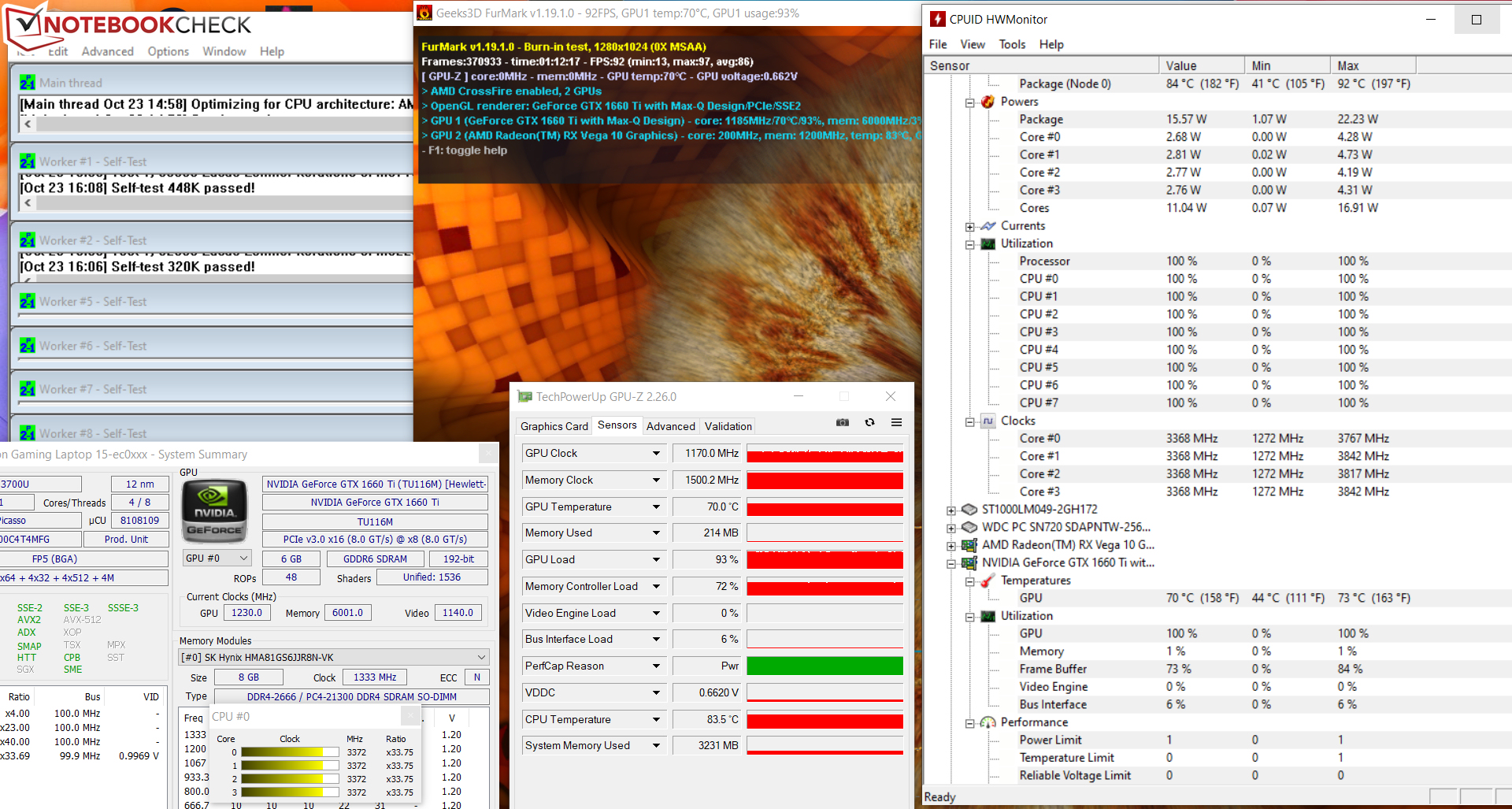The height and width of the screenshot is (809, 1512).
Task: Click the AMD Radeon RX Vega 10 icon
Action: pos(969,545)
